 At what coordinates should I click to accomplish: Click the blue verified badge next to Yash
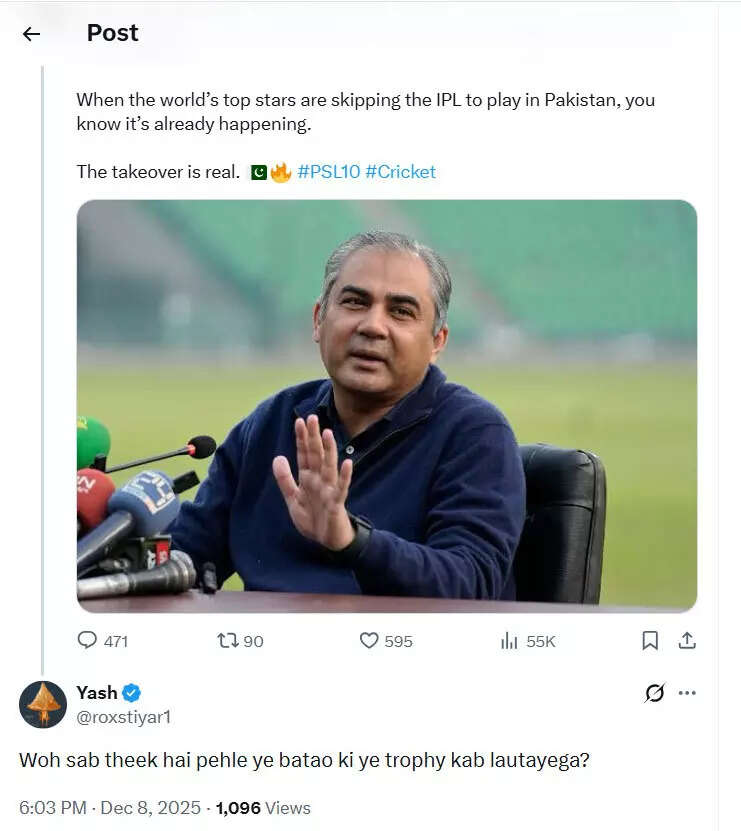point(131,693)
